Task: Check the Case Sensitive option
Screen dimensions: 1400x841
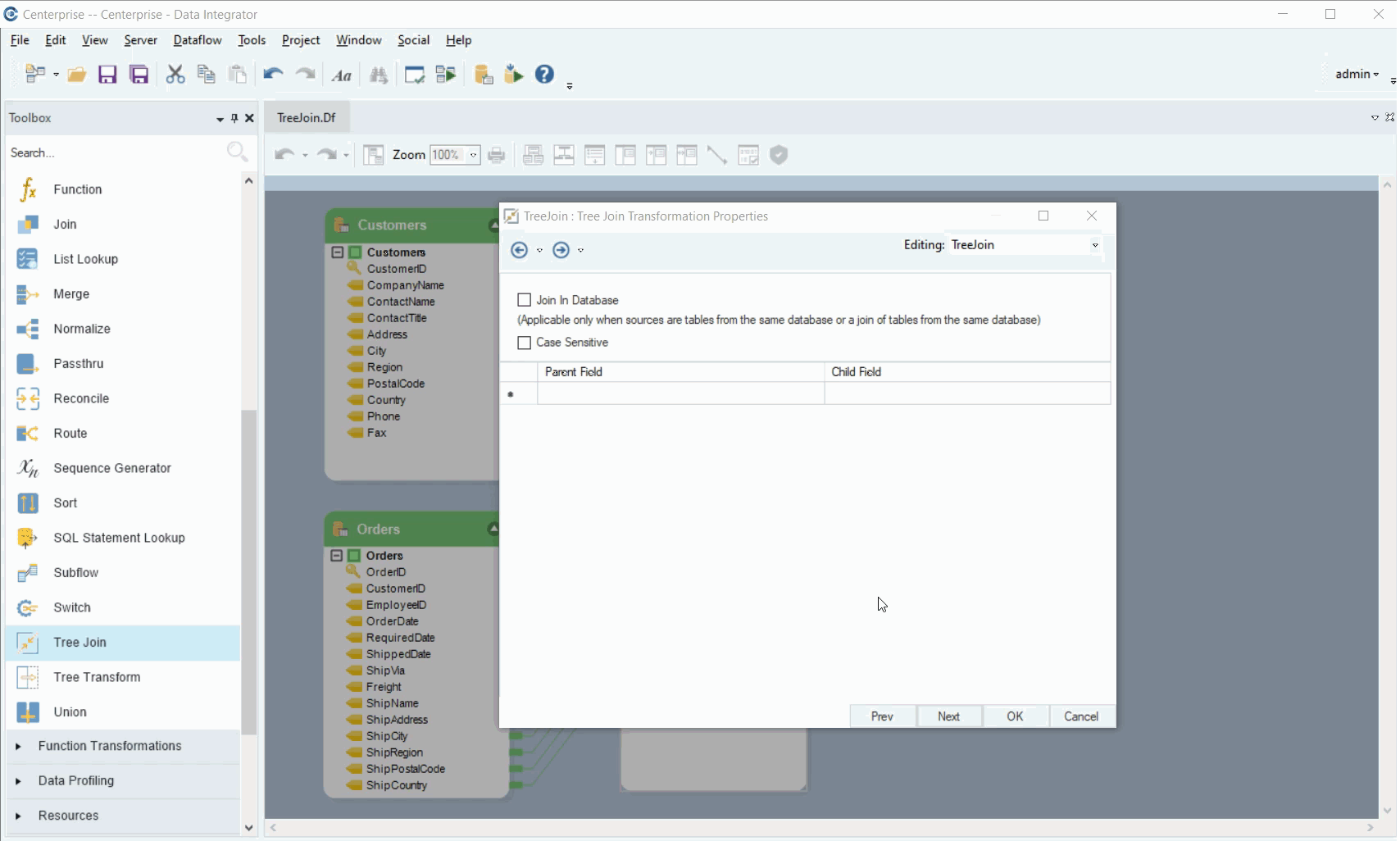Action: point(525,343)
